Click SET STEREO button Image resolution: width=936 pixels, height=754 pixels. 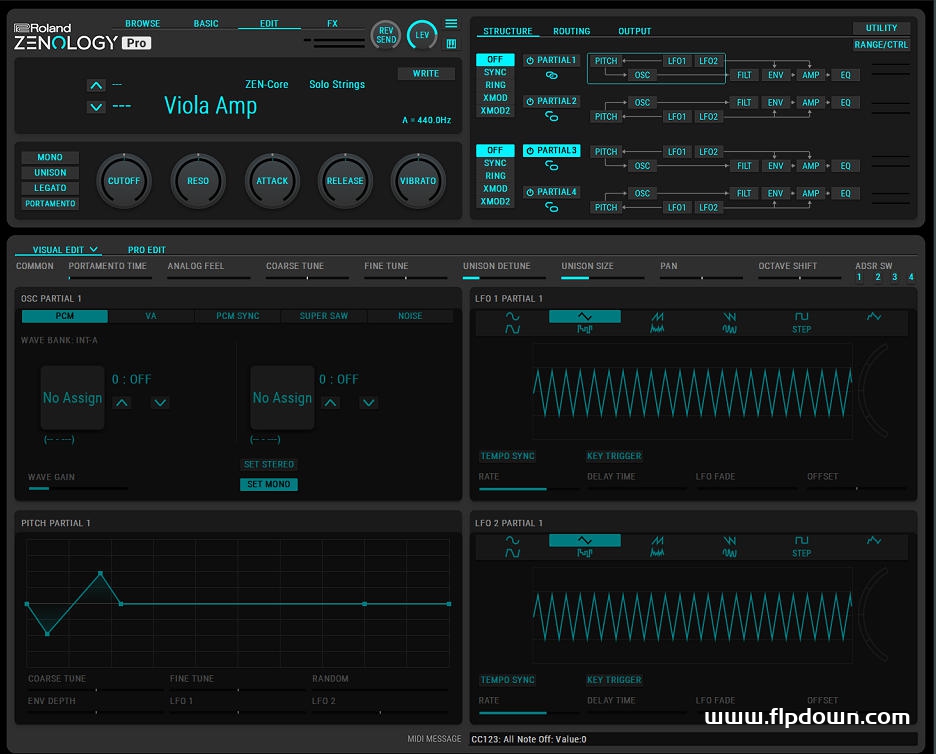269,464
